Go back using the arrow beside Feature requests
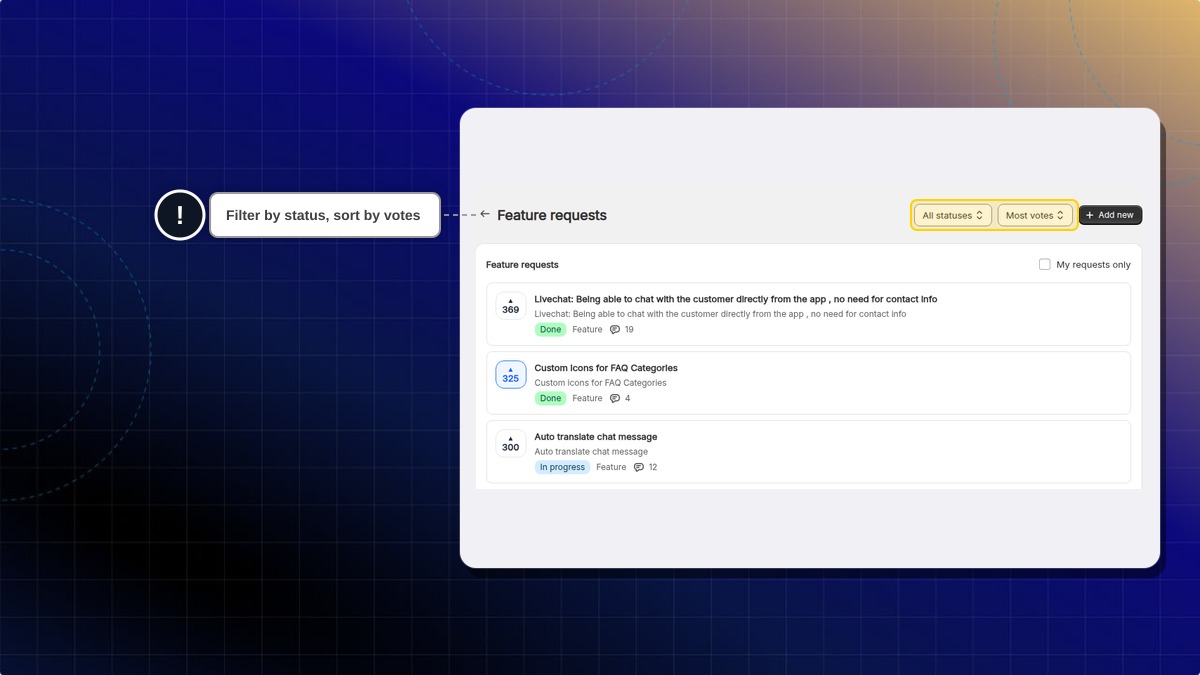Viewport: 1200px width, 675px height. [x=485, y=214]
